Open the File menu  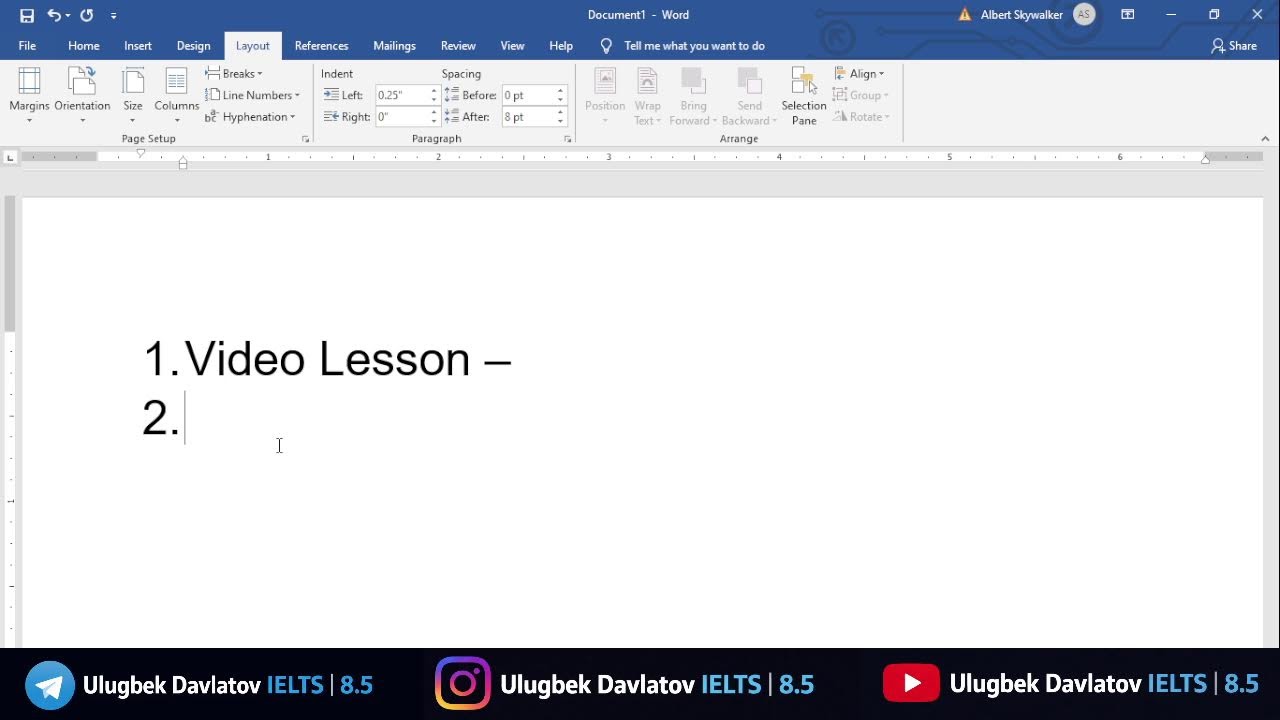click(27, 46)
